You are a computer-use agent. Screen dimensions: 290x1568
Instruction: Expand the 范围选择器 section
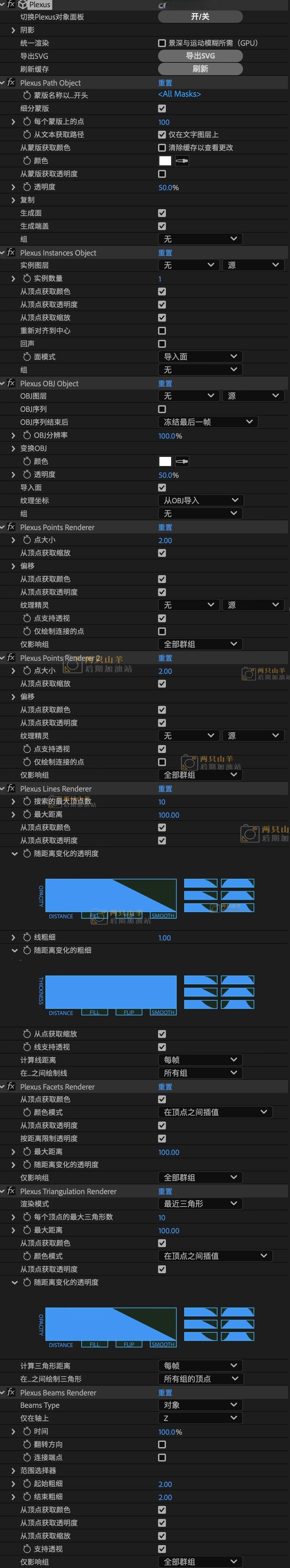click(13, 1470)
